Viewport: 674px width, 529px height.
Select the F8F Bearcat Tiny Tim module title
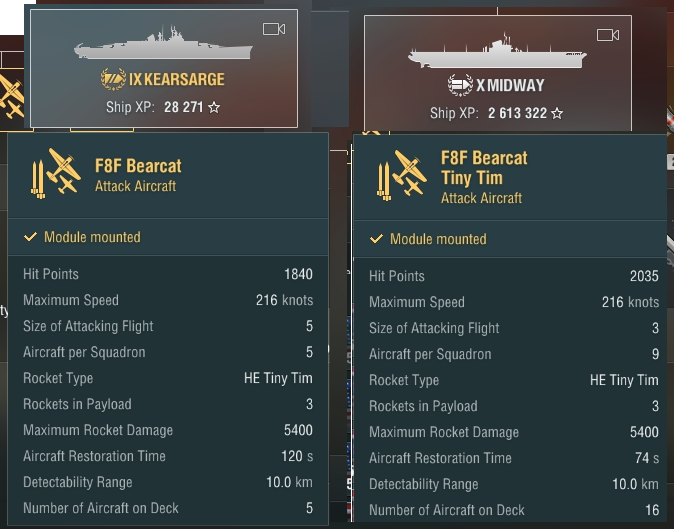point(484,168)
